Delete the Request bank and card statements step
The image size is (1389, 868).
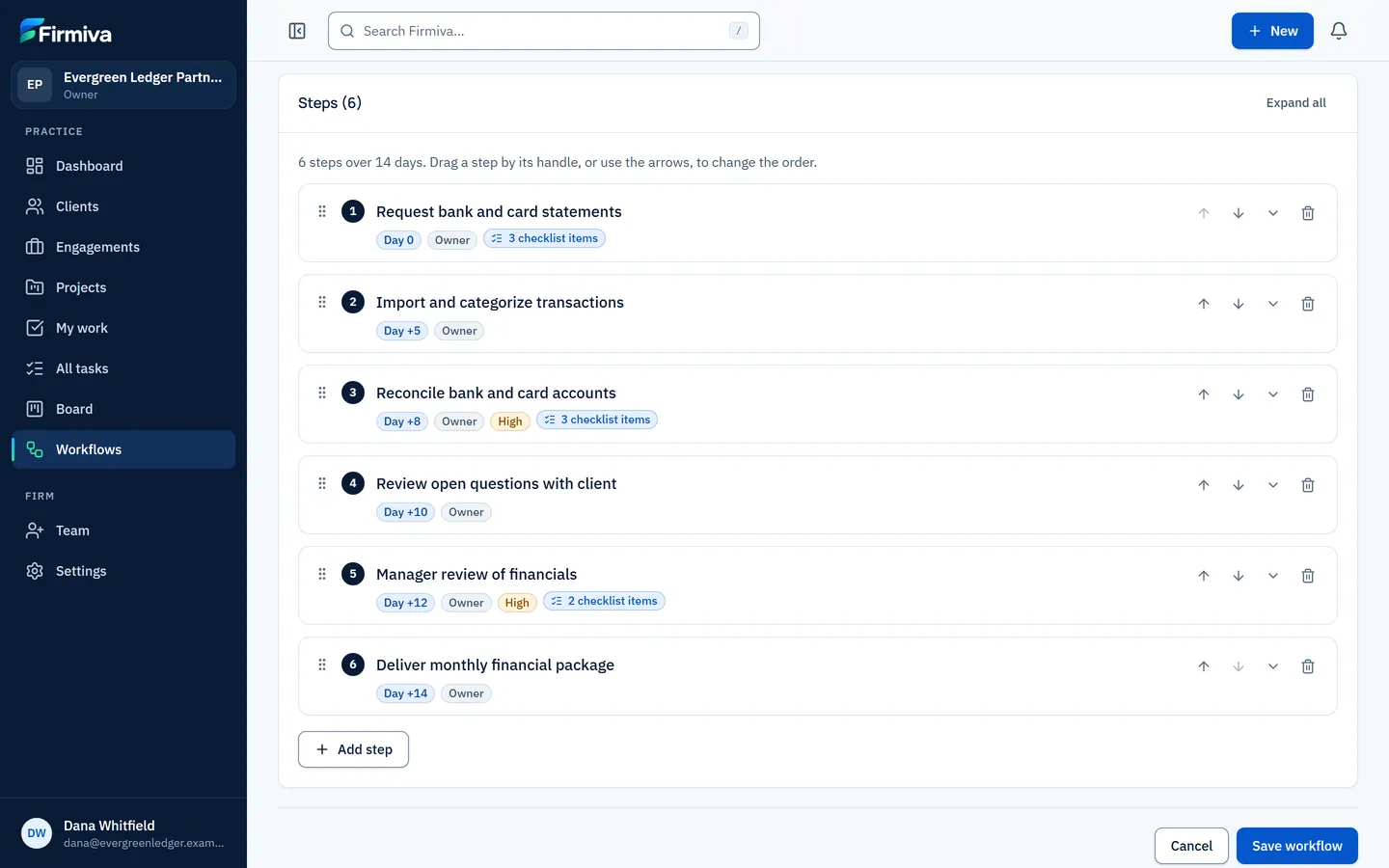point(1308,213)
